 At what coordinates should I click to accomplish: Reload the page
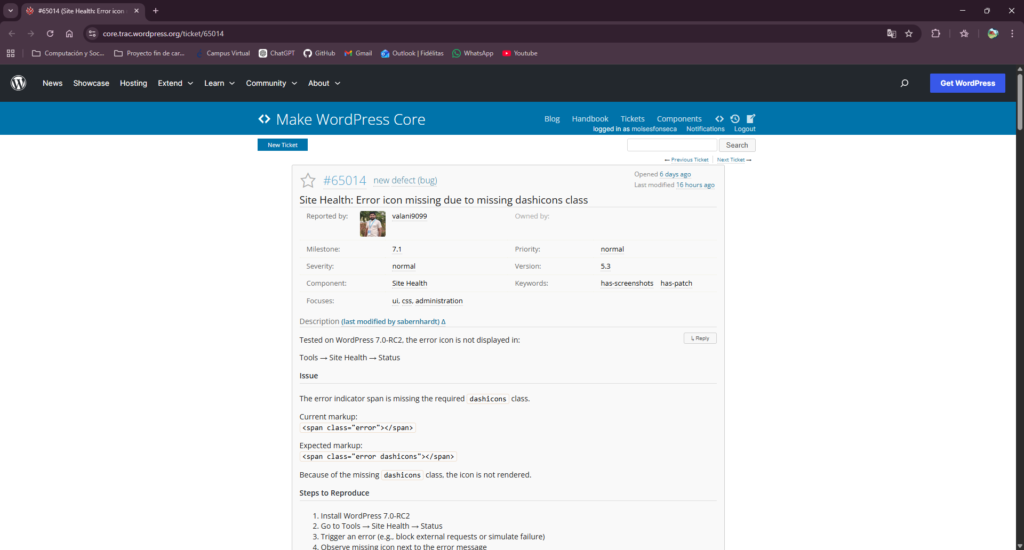[50, 33]
